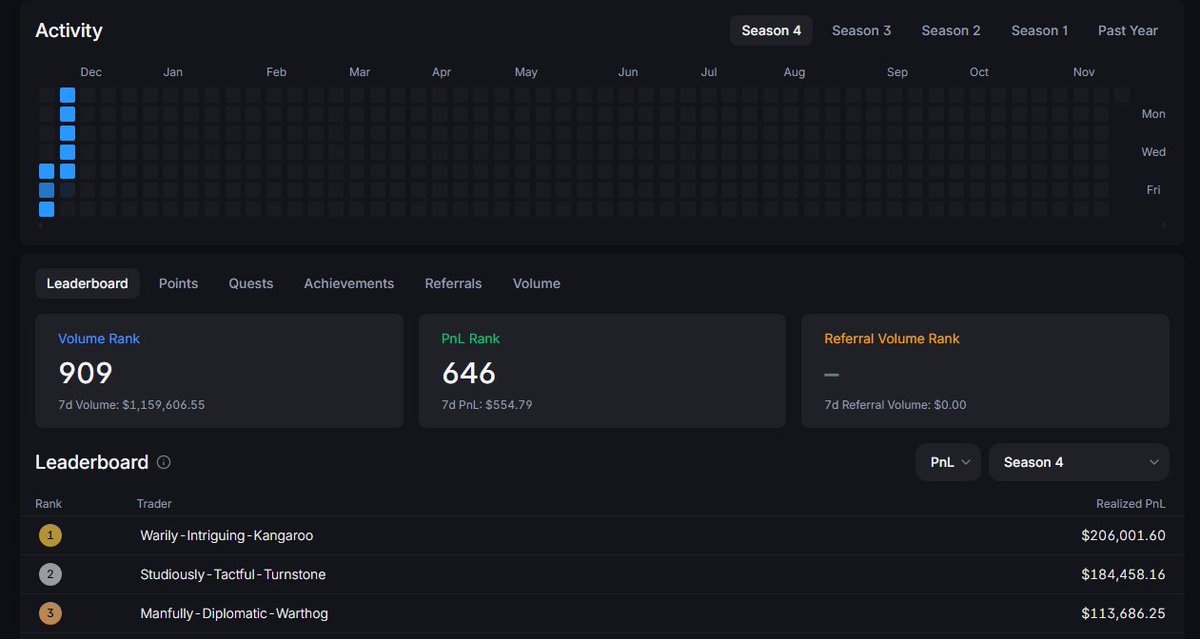Select trader Studiously-Tactful-Turnstone
Image resolution: width=1200 pixels, height=639 pixels.
tap(233, 574)
